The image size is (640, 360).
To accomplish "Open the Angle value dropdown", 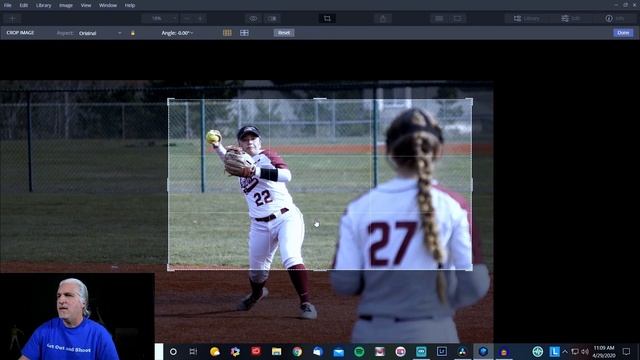I will point(177,33).
